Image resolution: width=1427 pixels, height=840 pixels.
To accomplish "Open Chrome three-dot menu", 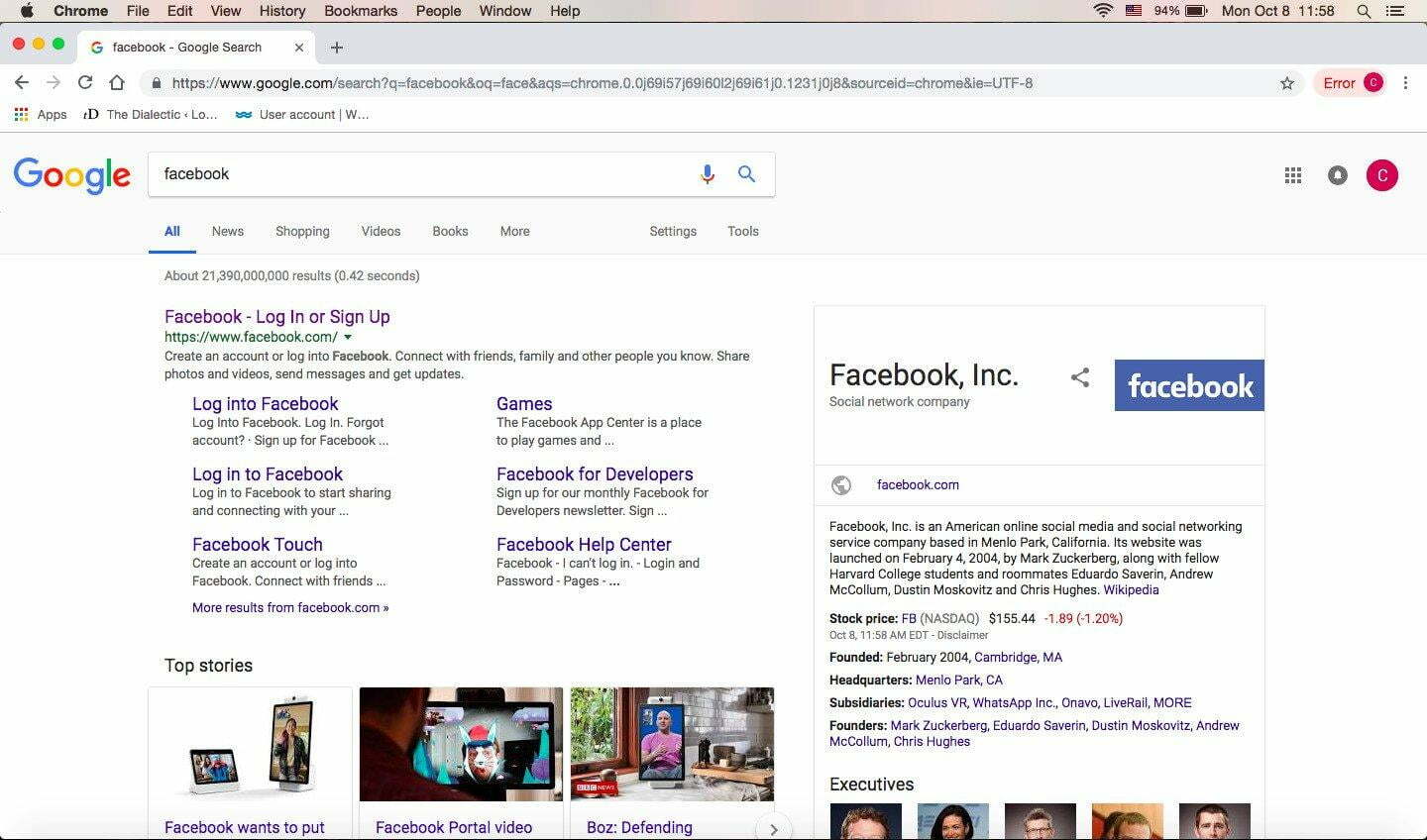I will pos(1405,83).
